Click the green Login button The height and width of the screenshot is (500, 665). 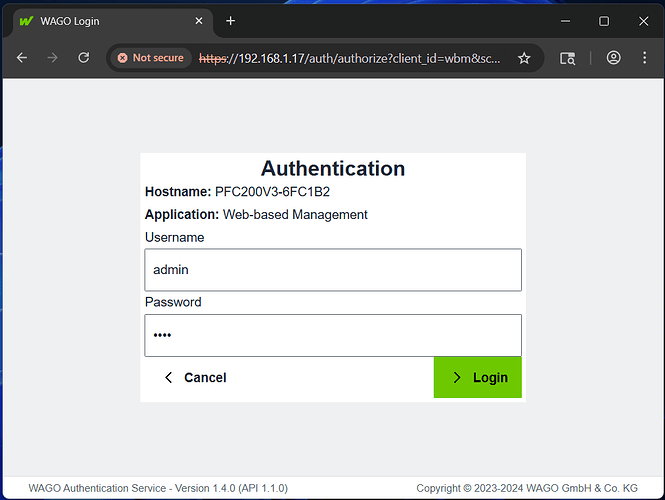478,377
